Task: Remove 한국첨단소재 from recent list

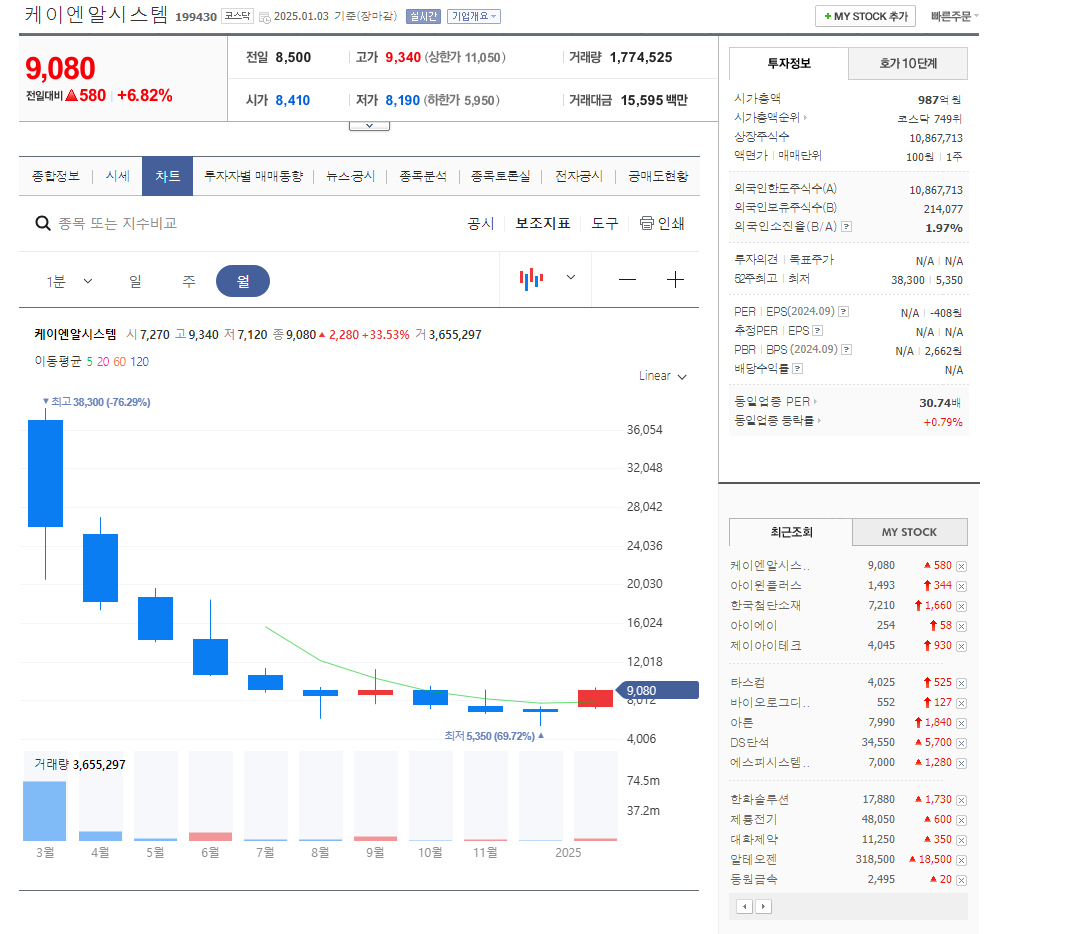Action: [x=961, y=607]
